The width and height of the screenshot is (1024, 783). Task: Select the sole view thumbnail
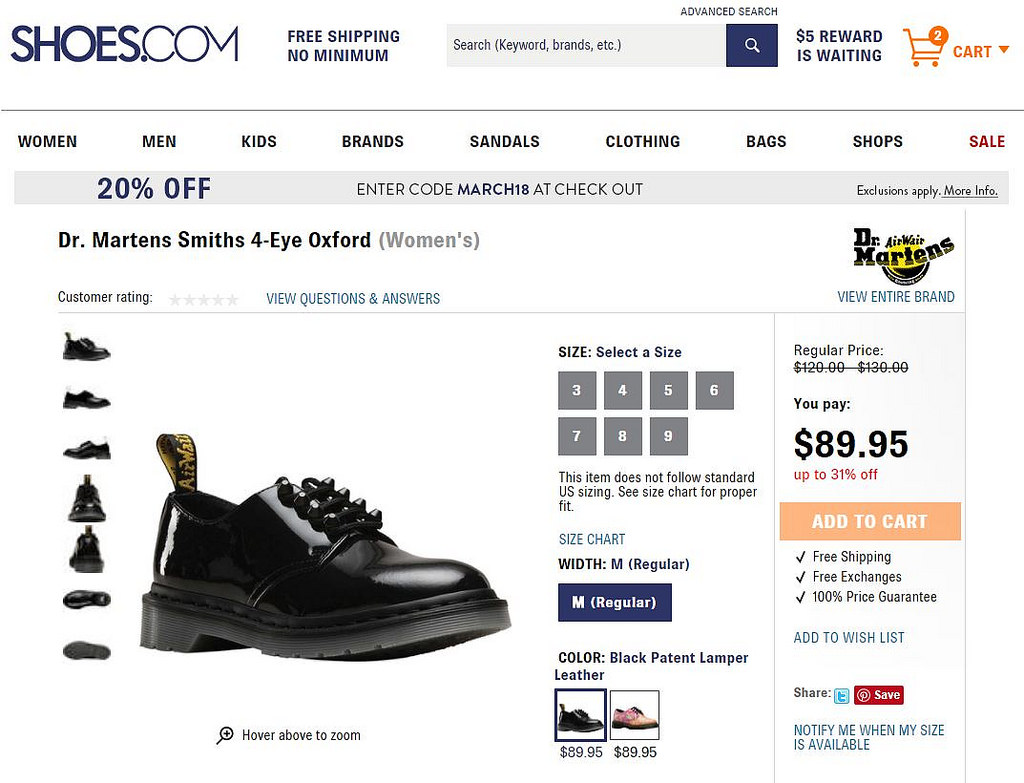point(86,651)
